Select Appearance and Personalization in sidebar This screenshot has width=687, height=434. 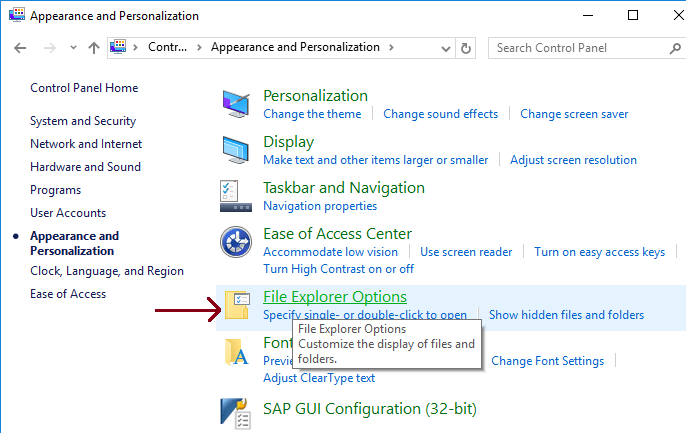[74, 243]
